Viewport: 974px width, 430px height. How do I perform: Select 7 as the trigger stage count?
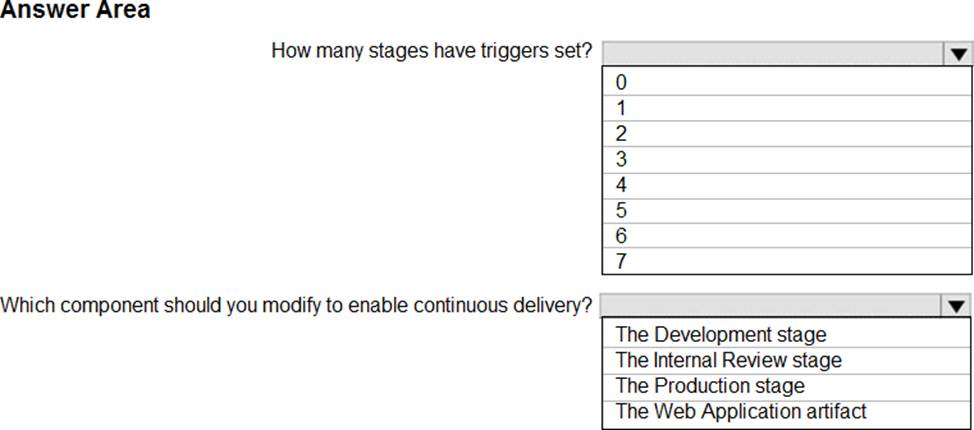tap(622, 262)
